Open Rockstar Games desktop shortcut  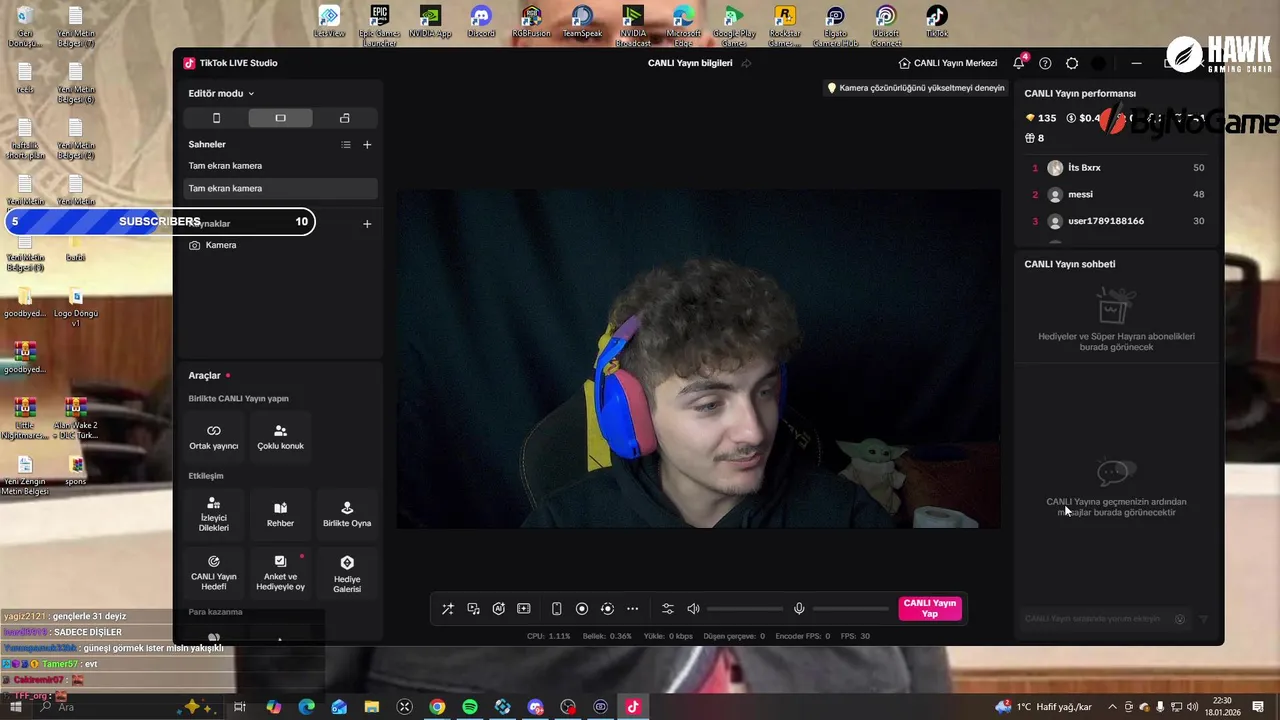(x=785, y=27)
